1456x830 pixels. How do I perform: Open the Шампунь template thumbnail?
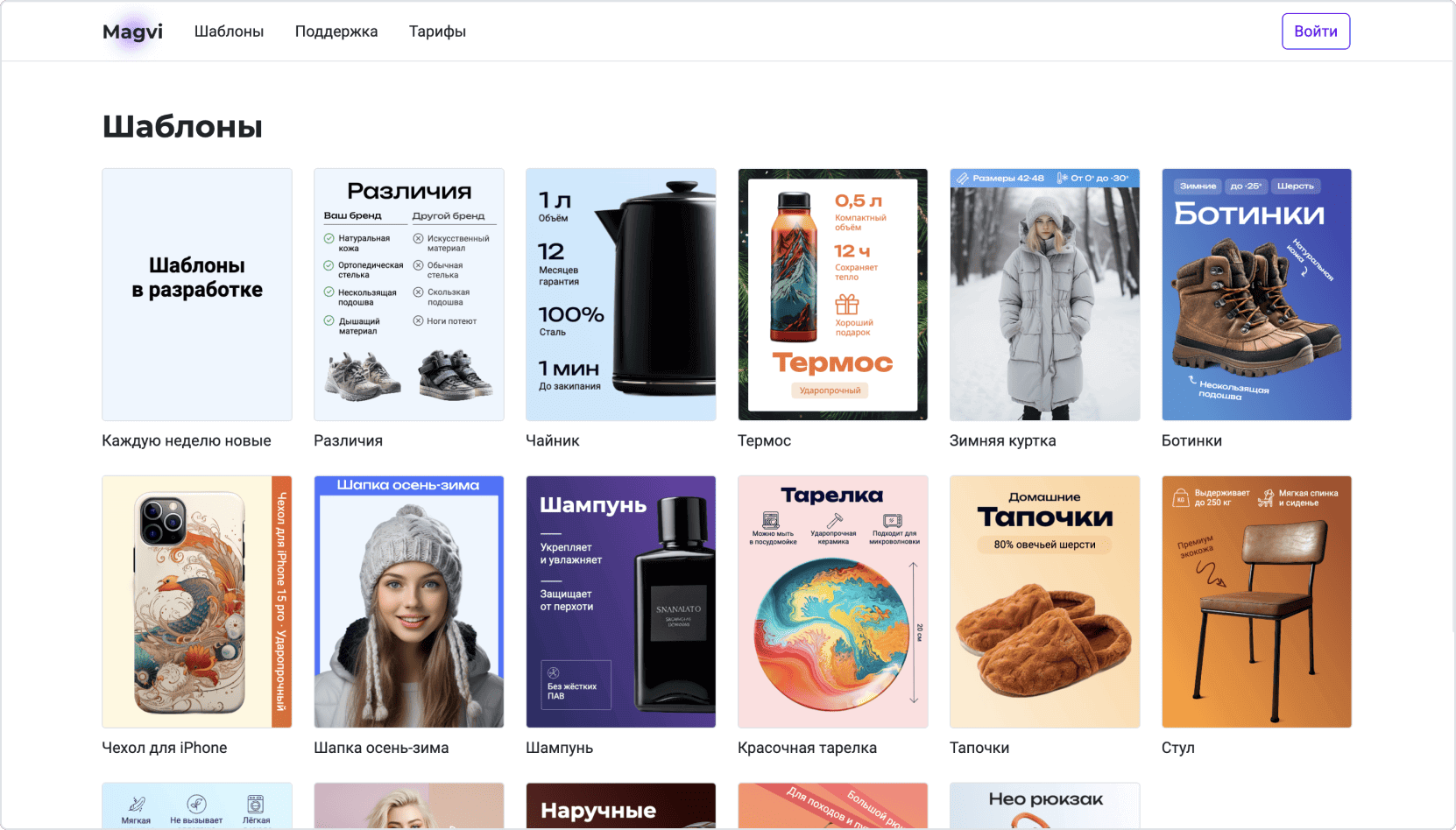[621, 601]
